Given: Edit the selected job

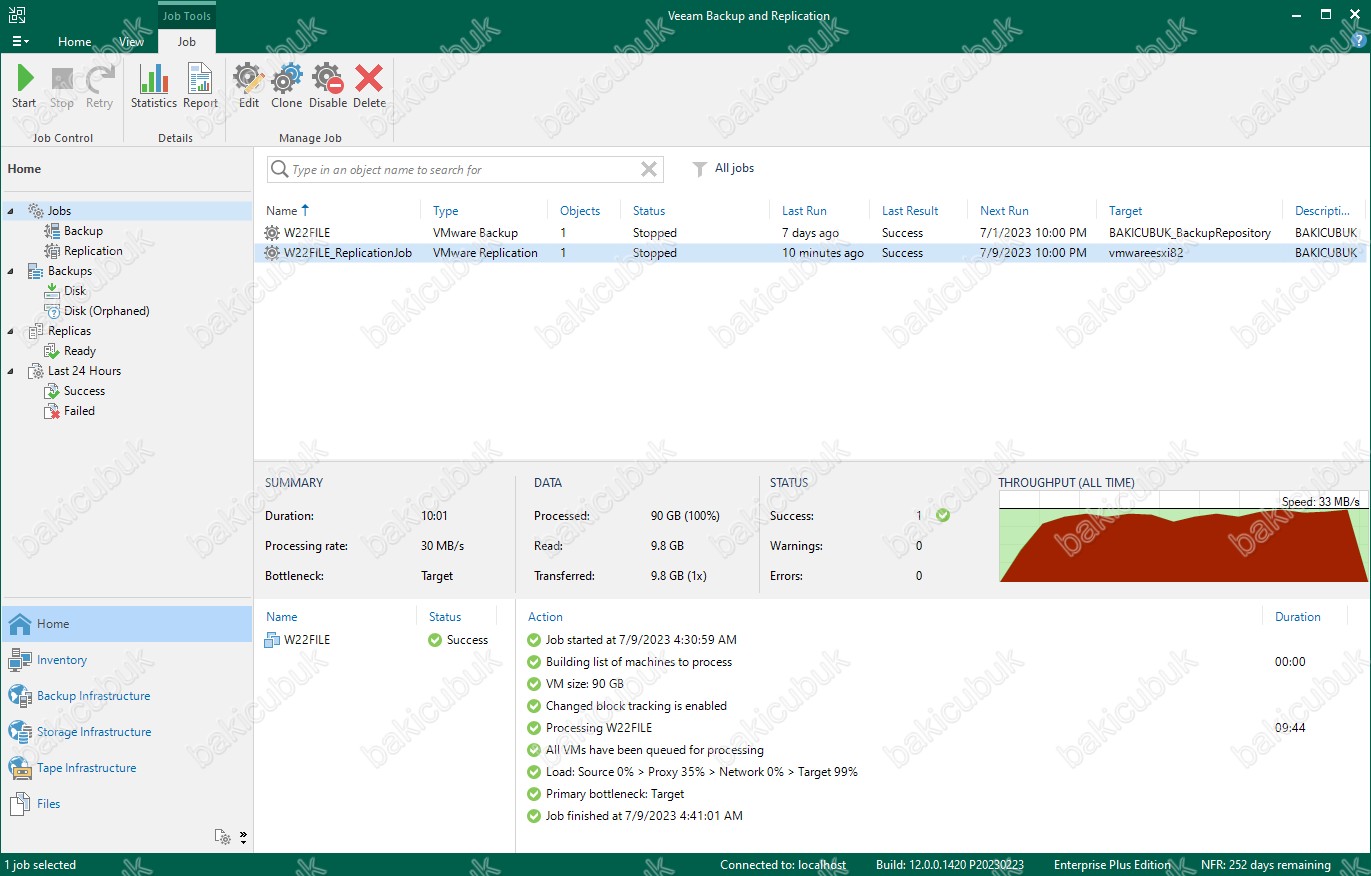Looking at the screenshot, I should tap(249, 86).
